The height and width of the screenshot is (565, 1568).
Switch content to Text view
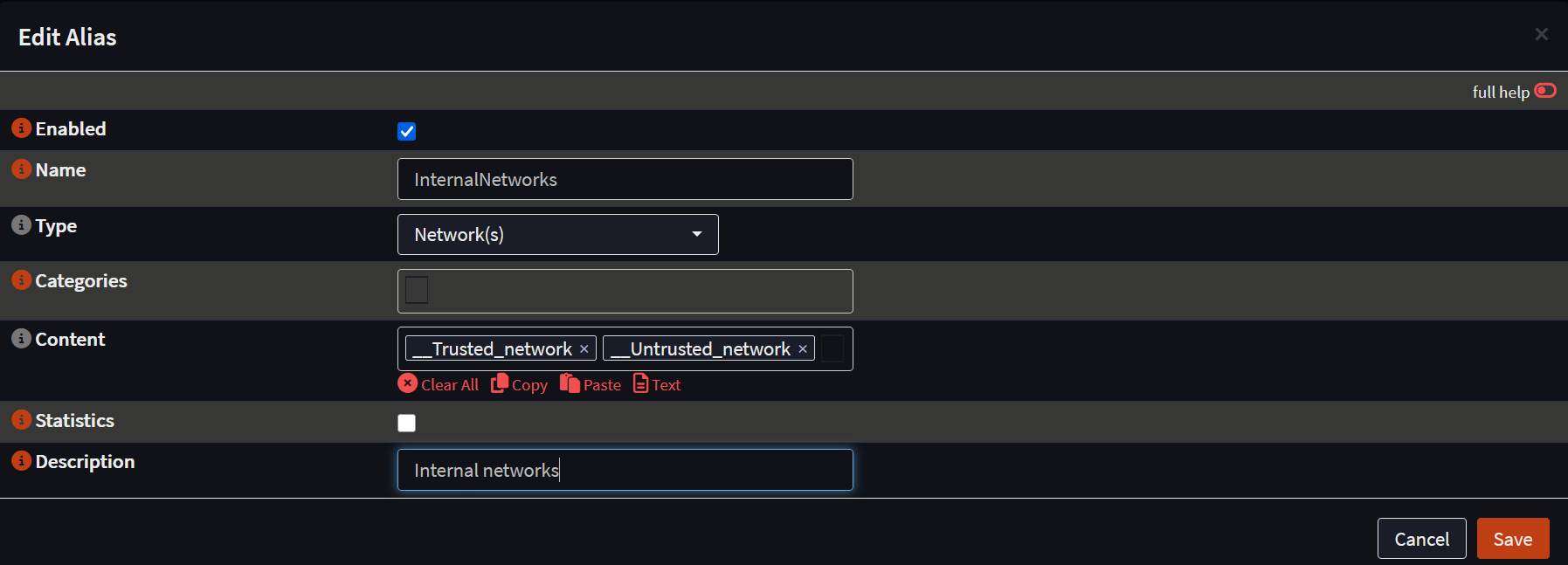(657, 385)
